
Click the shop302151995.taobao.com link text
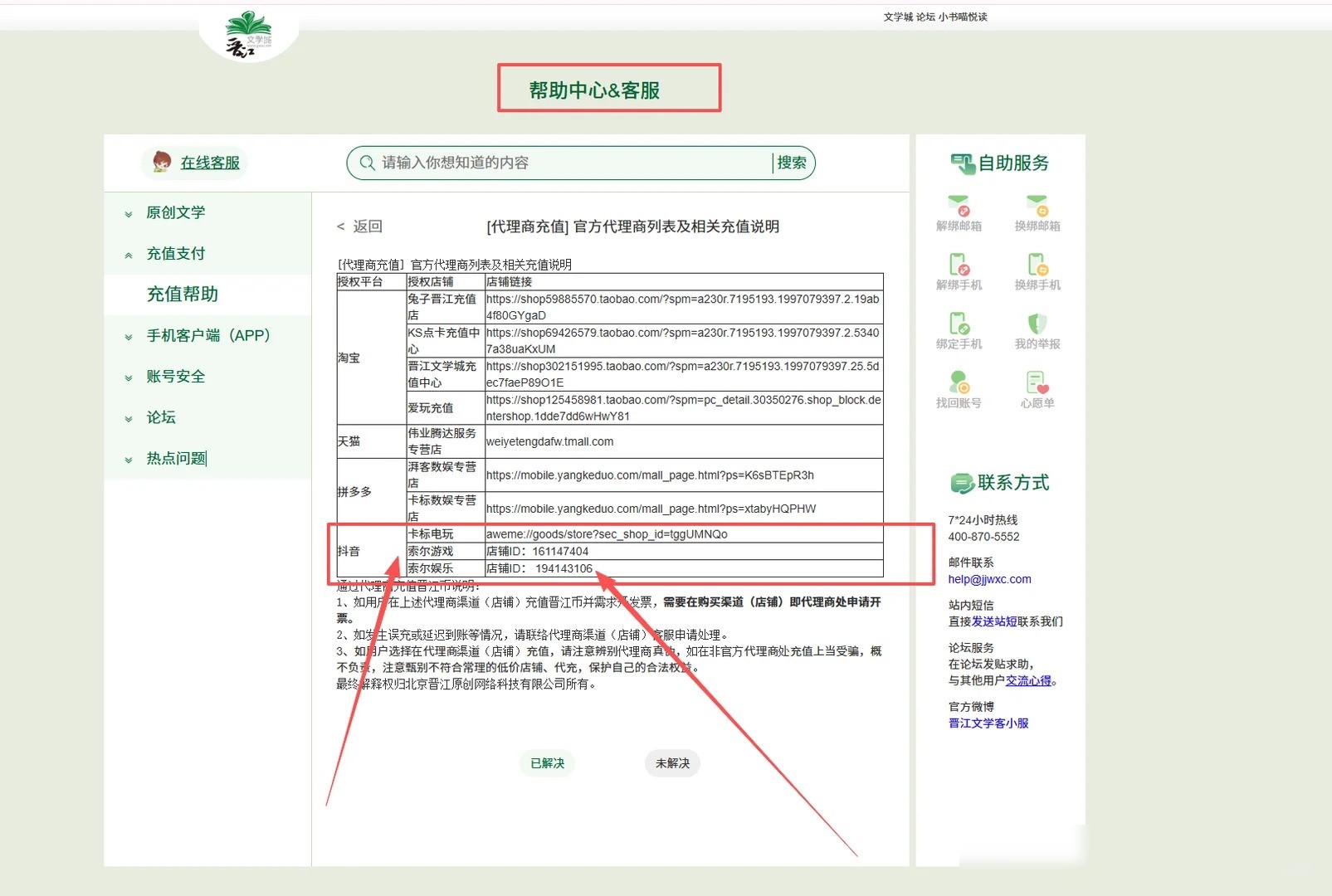683,374
